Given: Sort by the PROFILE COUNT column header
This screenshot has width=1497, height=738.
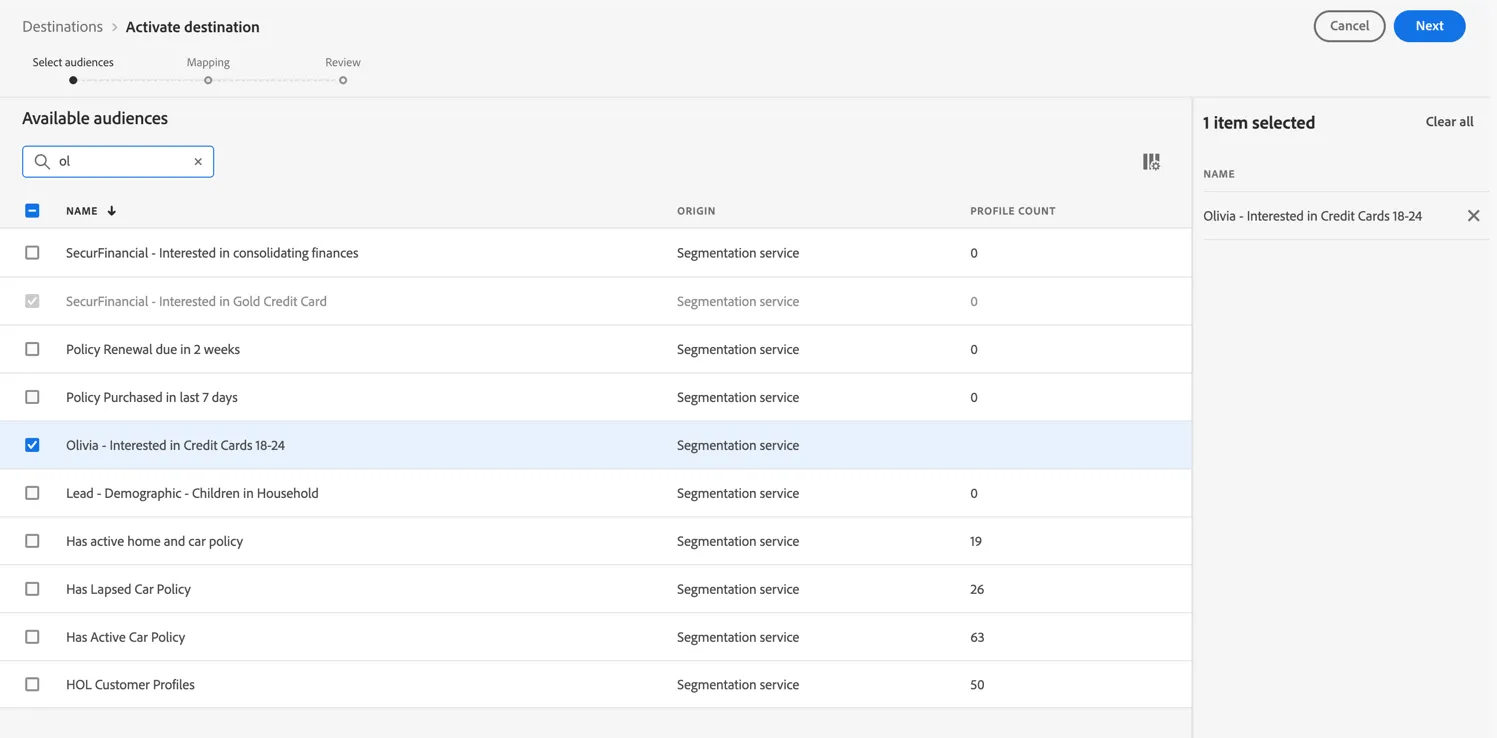Looking at the screenshot, I should coord(1012,211).
